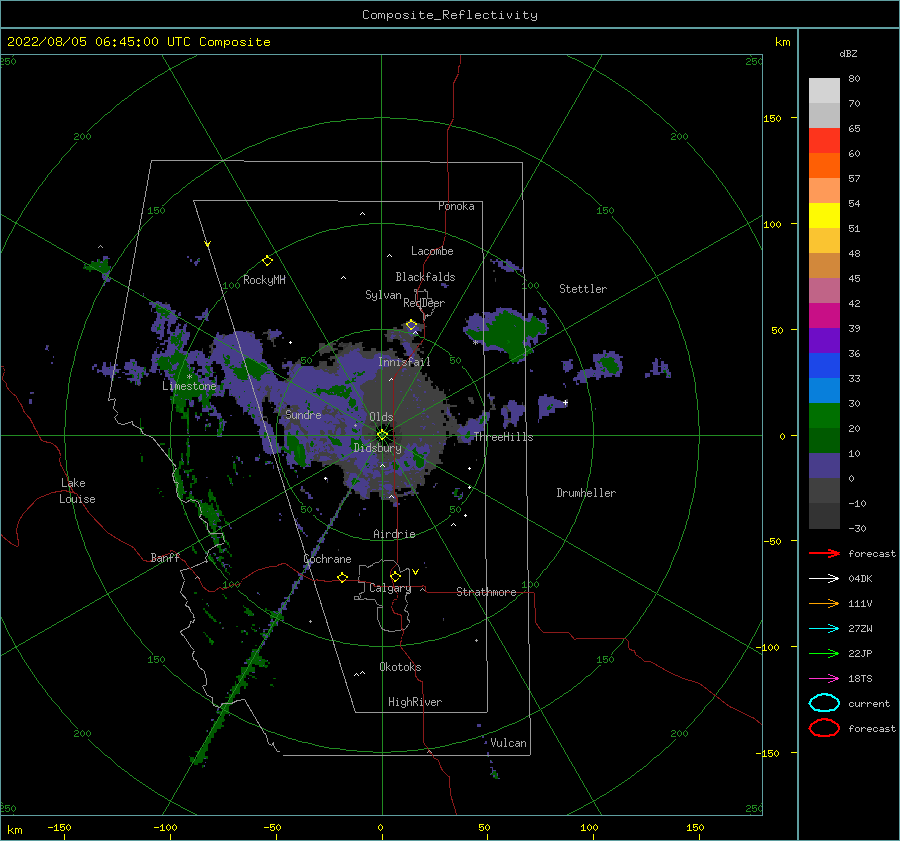Image resolution: width=900 pixels, height=841 pixels.
Task: Click the dBZ legend heading
Action: click(x=848, y=53)
